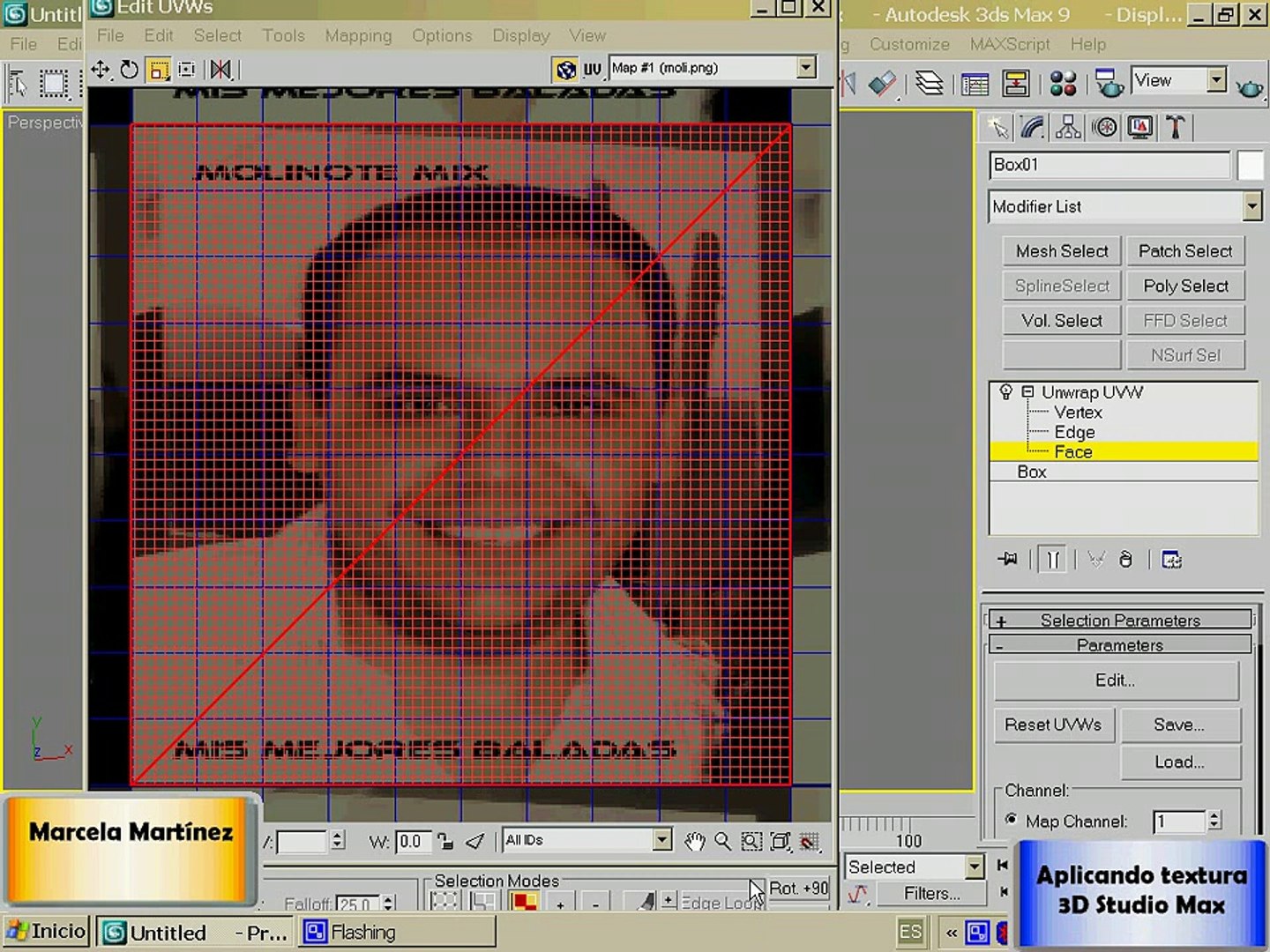Toggle the Show Map checker icon
Viewport: 1270px width, 952px height.
565,69
